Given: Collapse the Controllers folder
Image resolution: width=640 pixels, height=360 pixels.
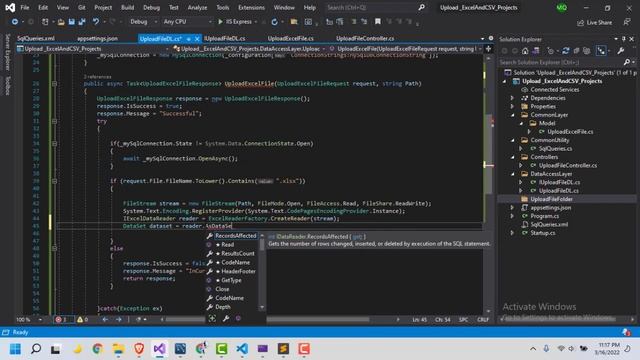Looking at the screenshot, I should (x=513, y=157).
